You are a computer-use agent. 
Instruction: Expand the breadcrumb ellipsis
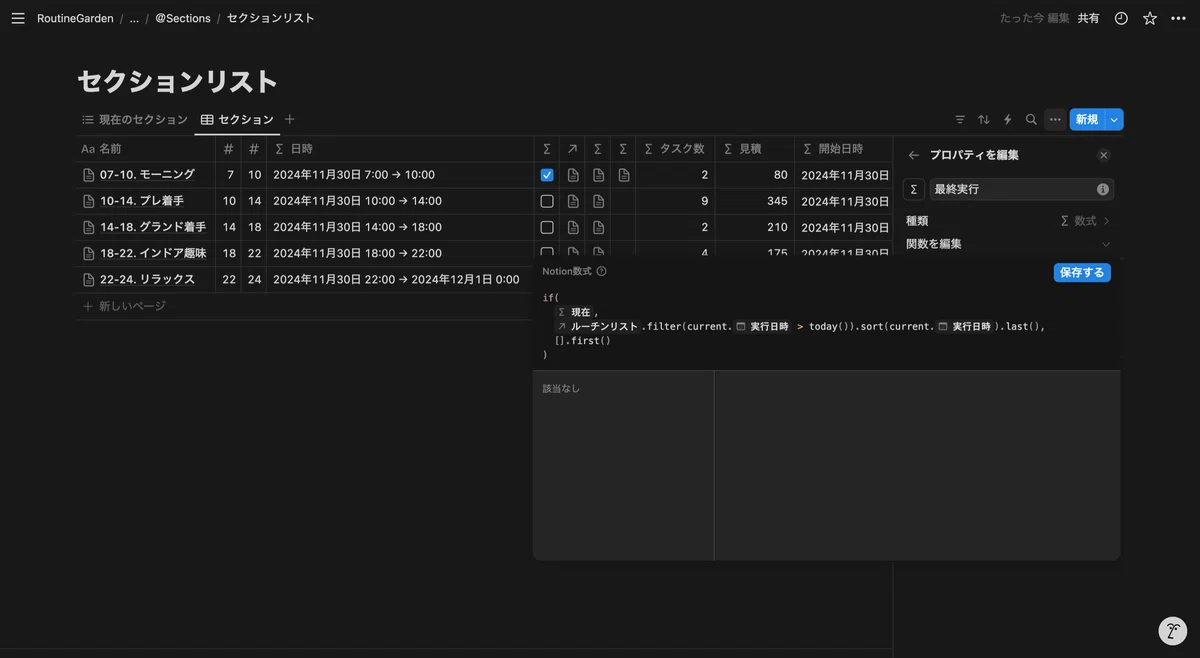(134, 18)
